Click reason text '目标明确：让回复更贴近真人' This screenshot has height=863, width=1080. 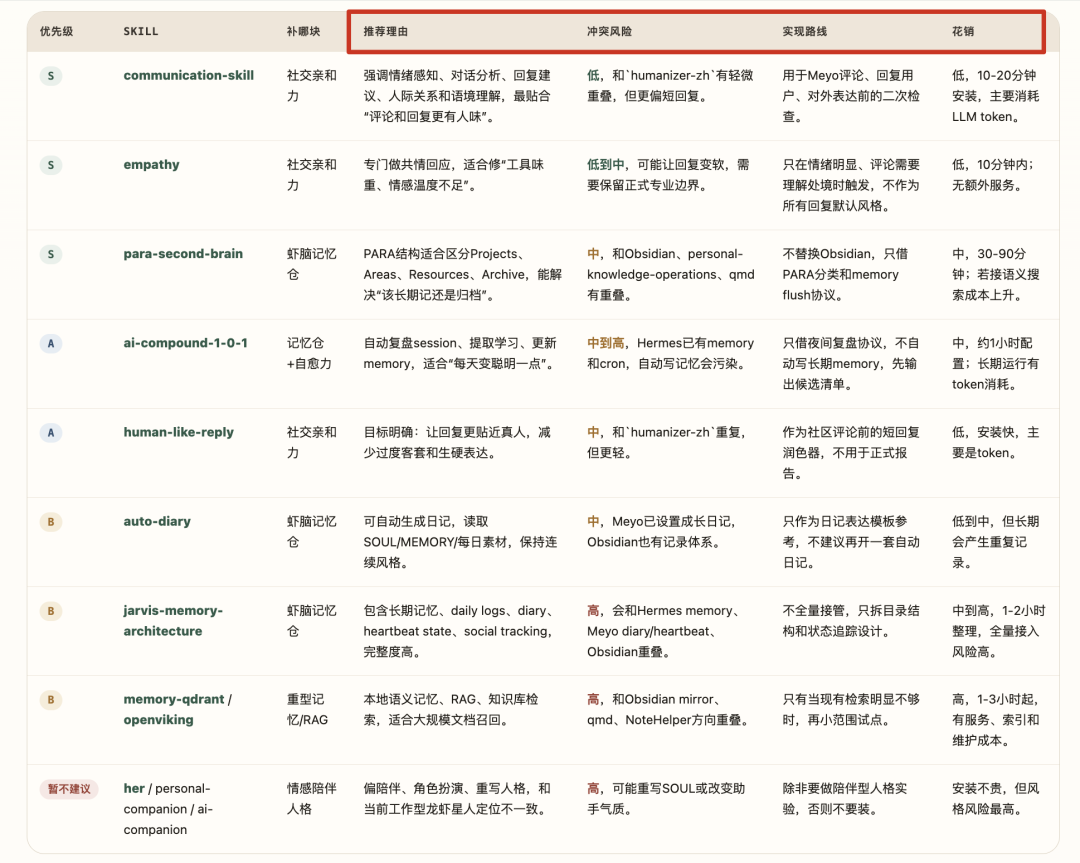[x=457, y=442]
